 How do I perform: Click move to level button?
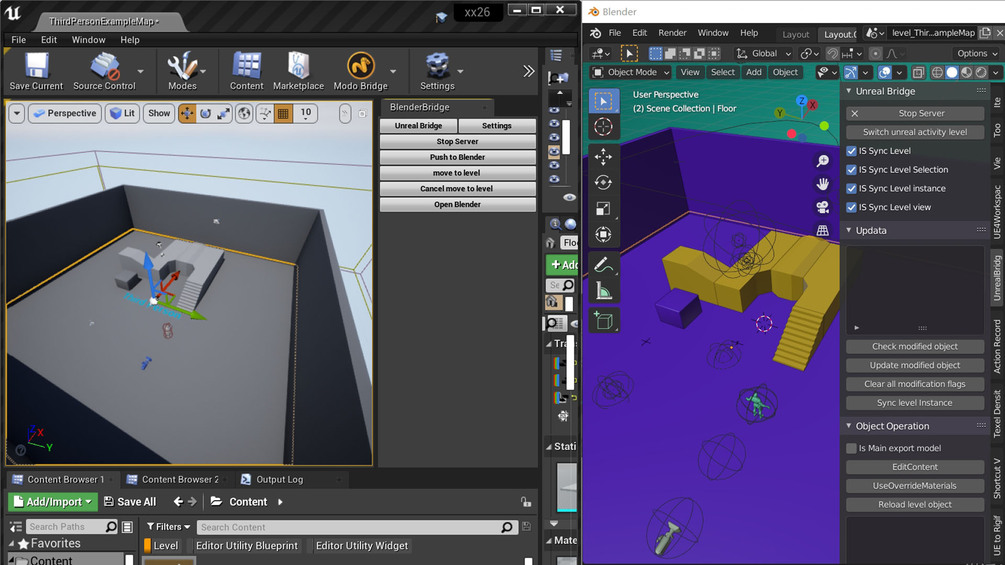click(457, 173)
